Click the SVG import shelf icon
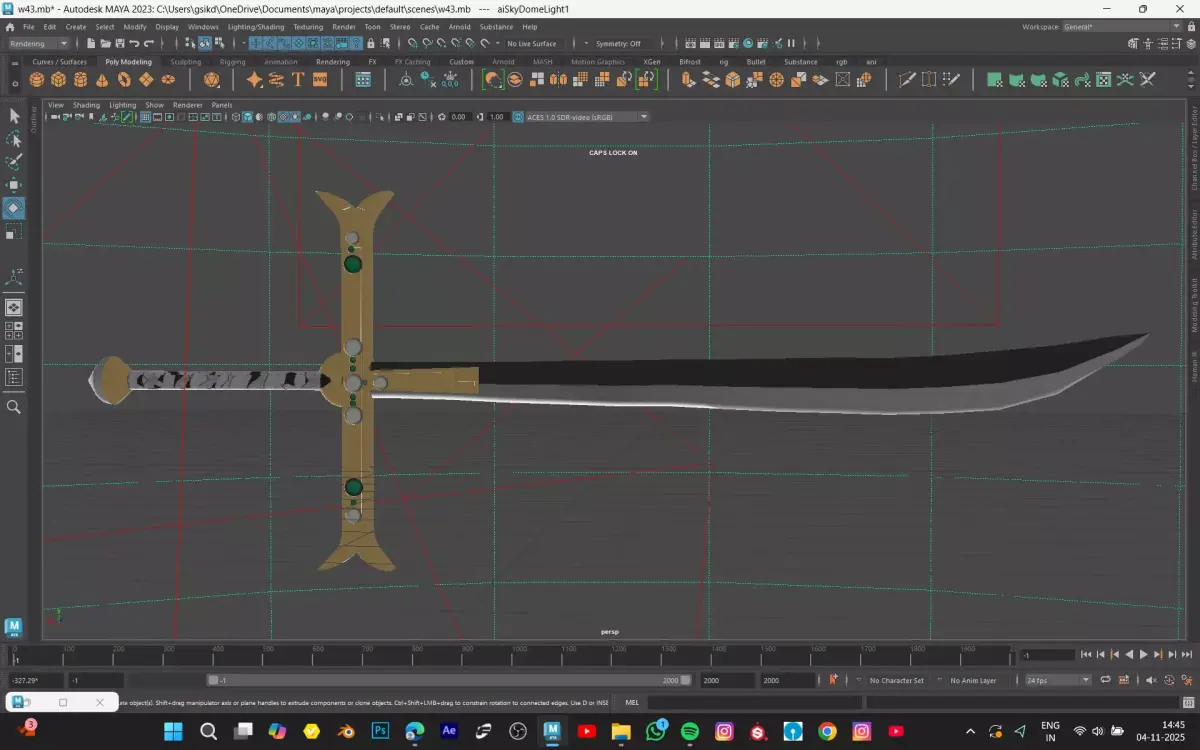 tap(320, 80)
